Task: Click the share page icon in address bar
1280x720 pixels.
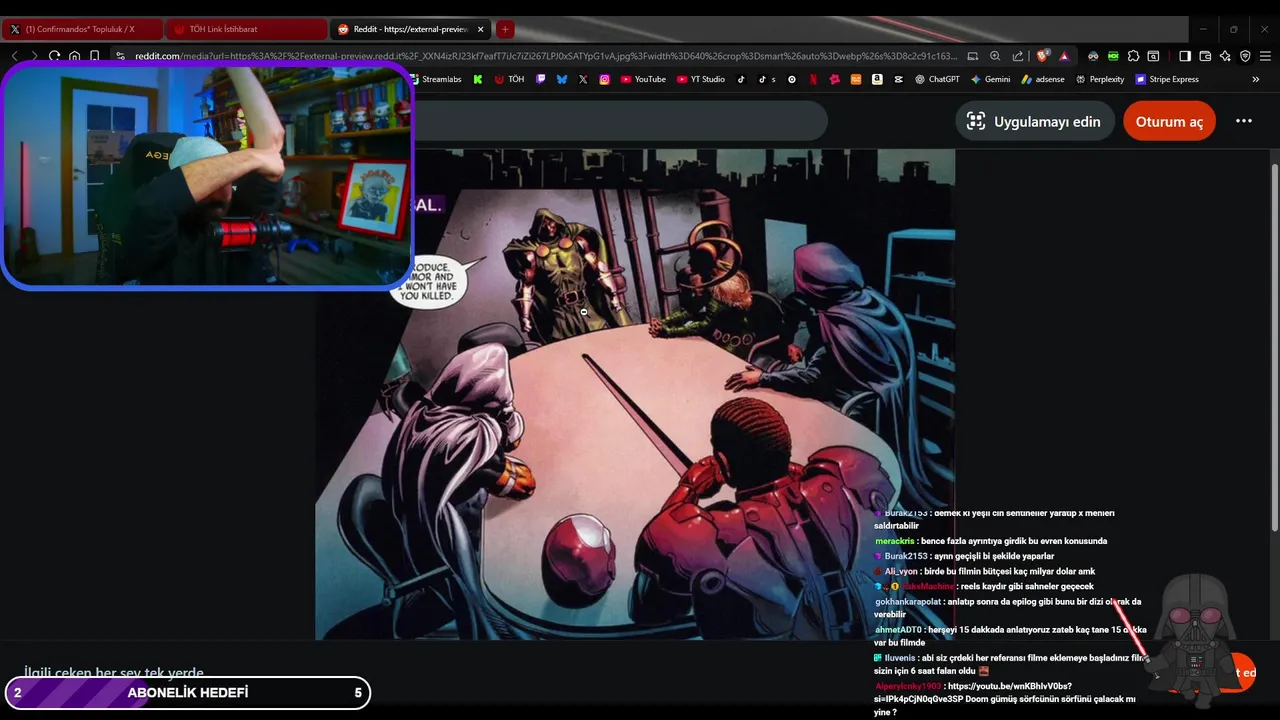Action: [1017, 56]
